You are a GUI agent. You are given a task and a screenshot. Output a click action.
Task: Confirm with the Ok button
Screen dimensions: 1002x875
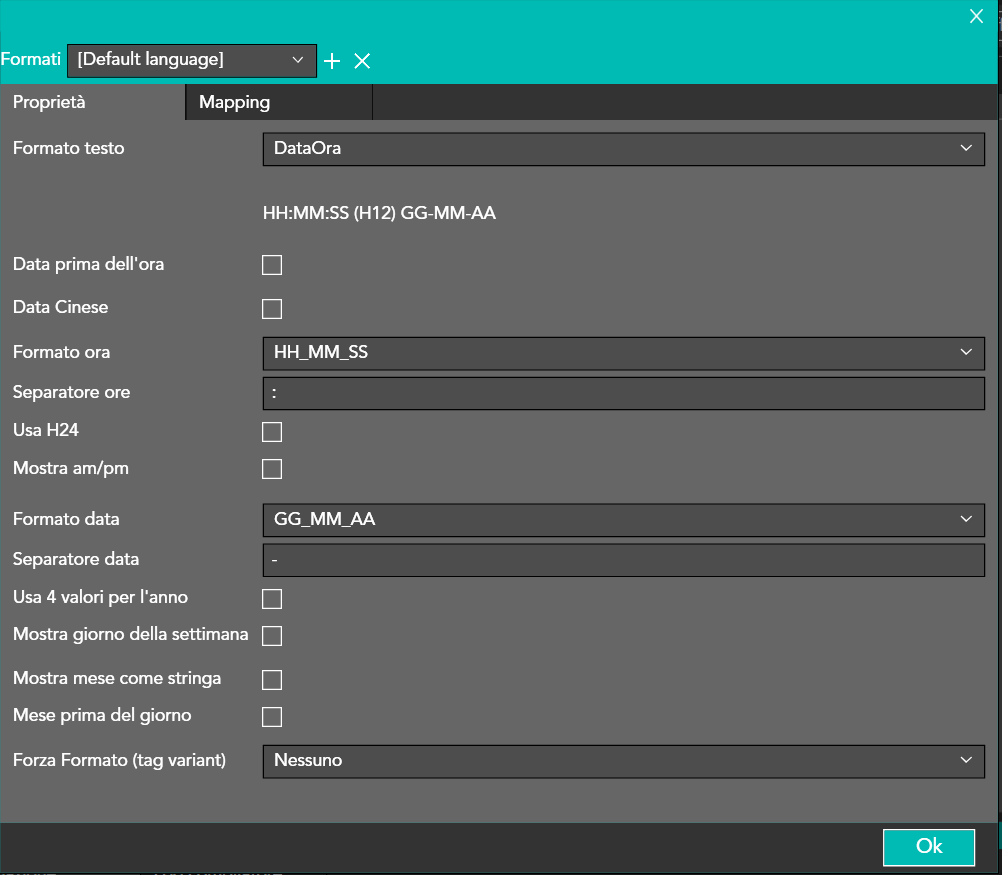coord(929,847)
